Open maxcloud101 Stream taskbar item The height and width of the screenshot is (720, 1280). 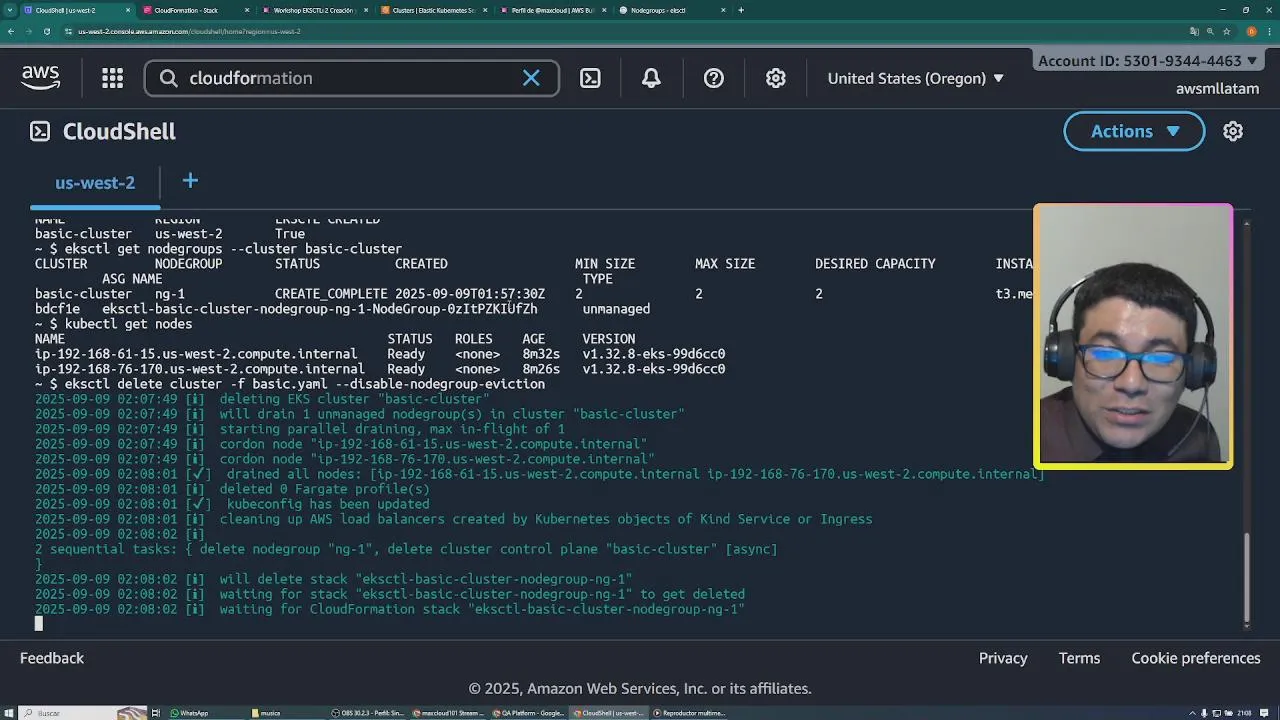450,713
